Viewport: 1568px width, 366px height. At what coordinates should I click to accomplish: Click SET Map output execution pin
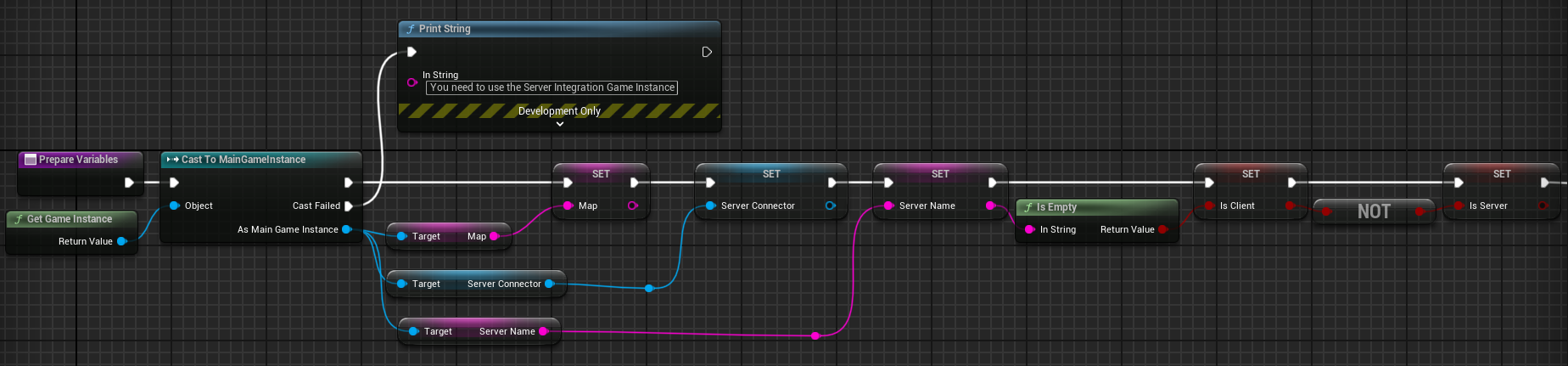[x=634, y=183]
